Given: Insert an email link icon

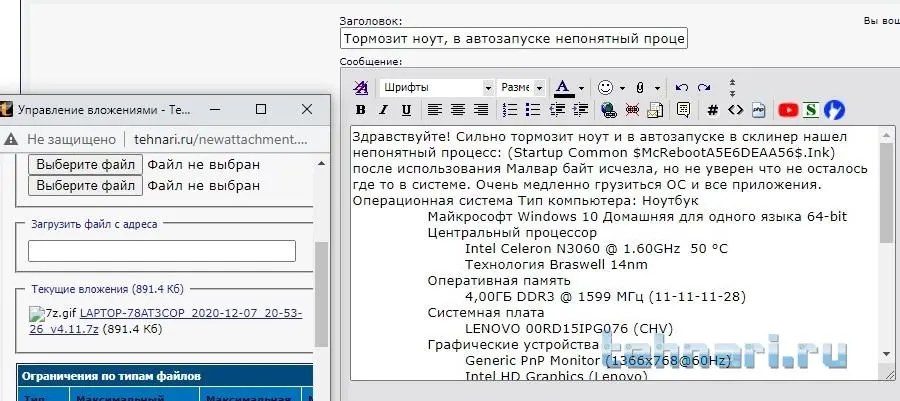Looking at the screenshot, I should (655, 110).
